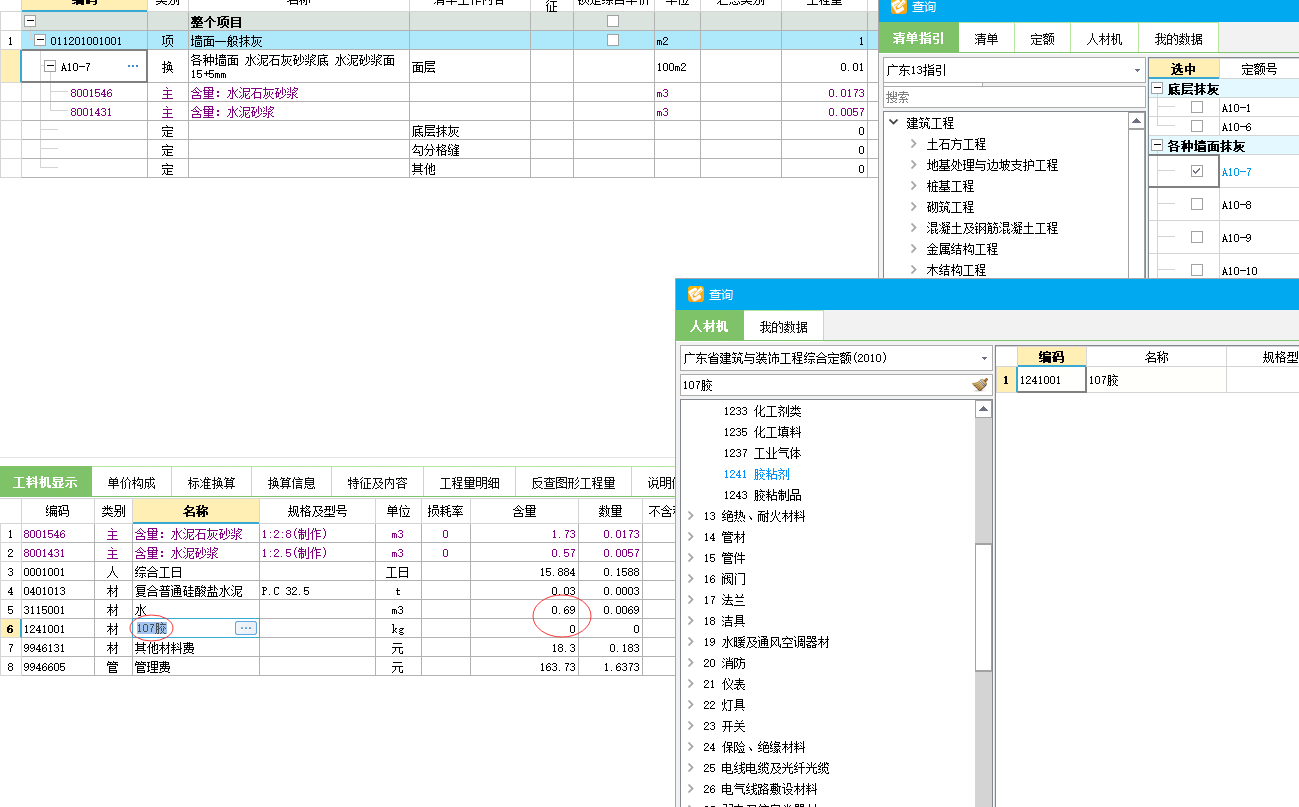Click the 复合普通硅酸盐水泥 material name
Screen dimensions: 1299x807
[x=189, y=590]
